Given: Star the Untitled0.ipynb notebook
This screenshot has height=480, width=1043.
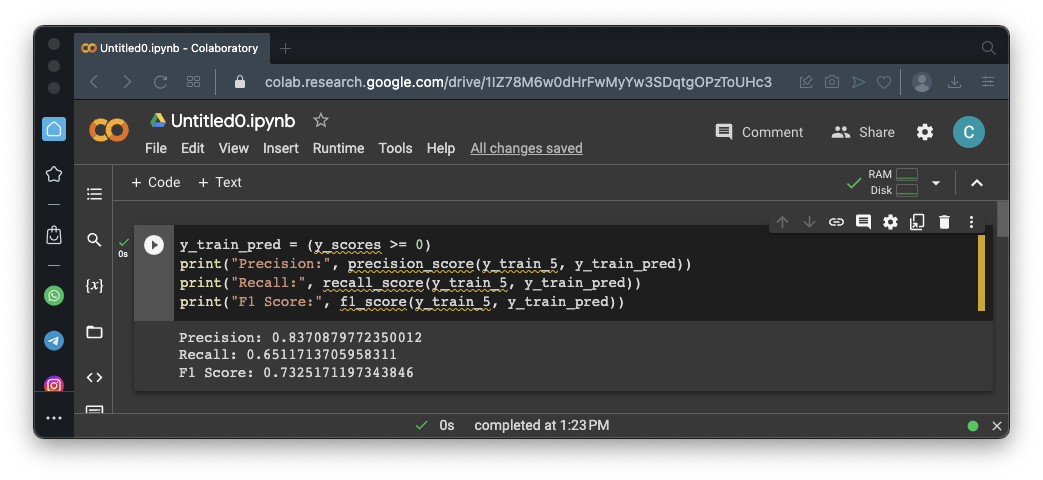Looking at the screenshot, I should click(320, 120).
